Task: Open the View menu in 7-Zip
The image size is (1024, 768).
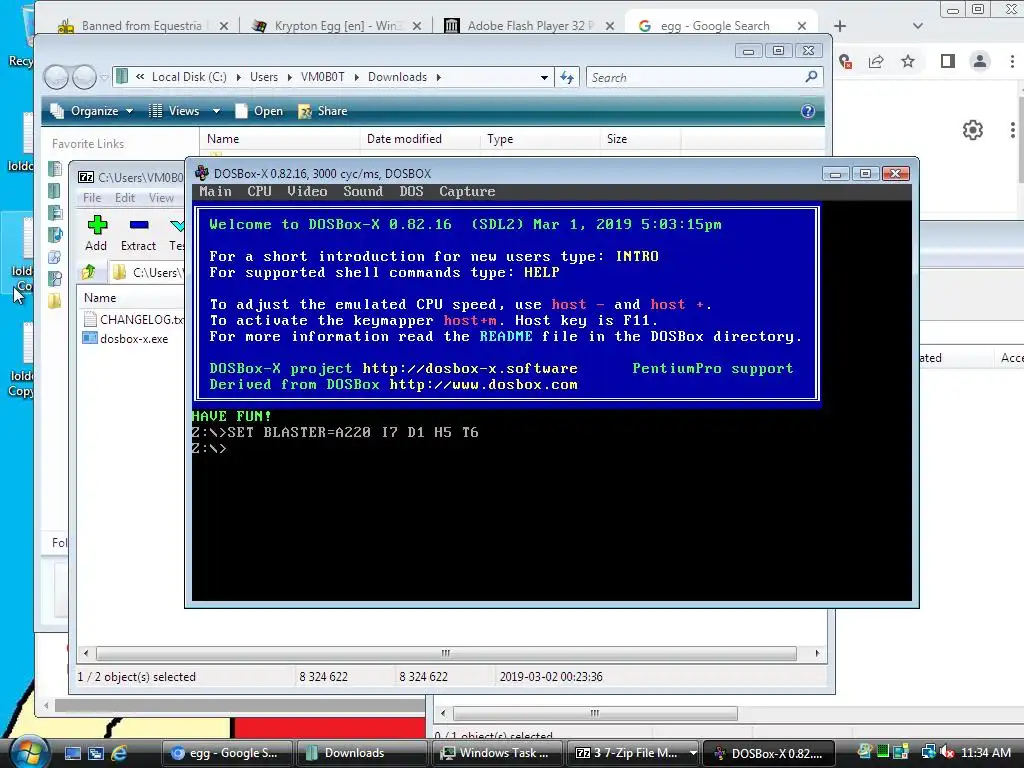Action: 161,197
